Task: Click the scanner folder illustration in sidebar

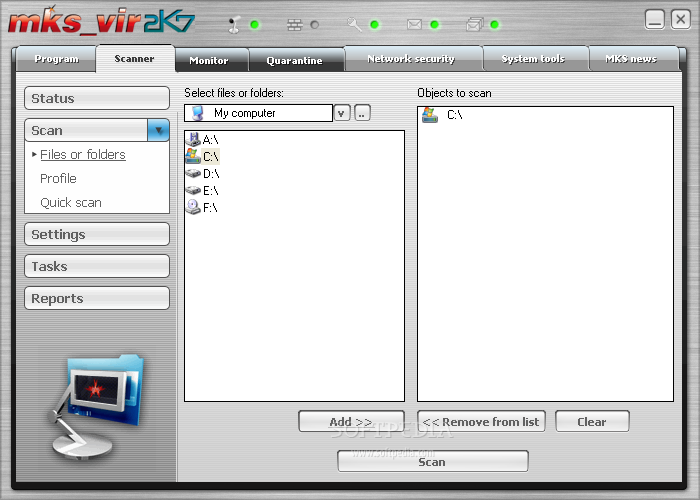Action: 96,407
